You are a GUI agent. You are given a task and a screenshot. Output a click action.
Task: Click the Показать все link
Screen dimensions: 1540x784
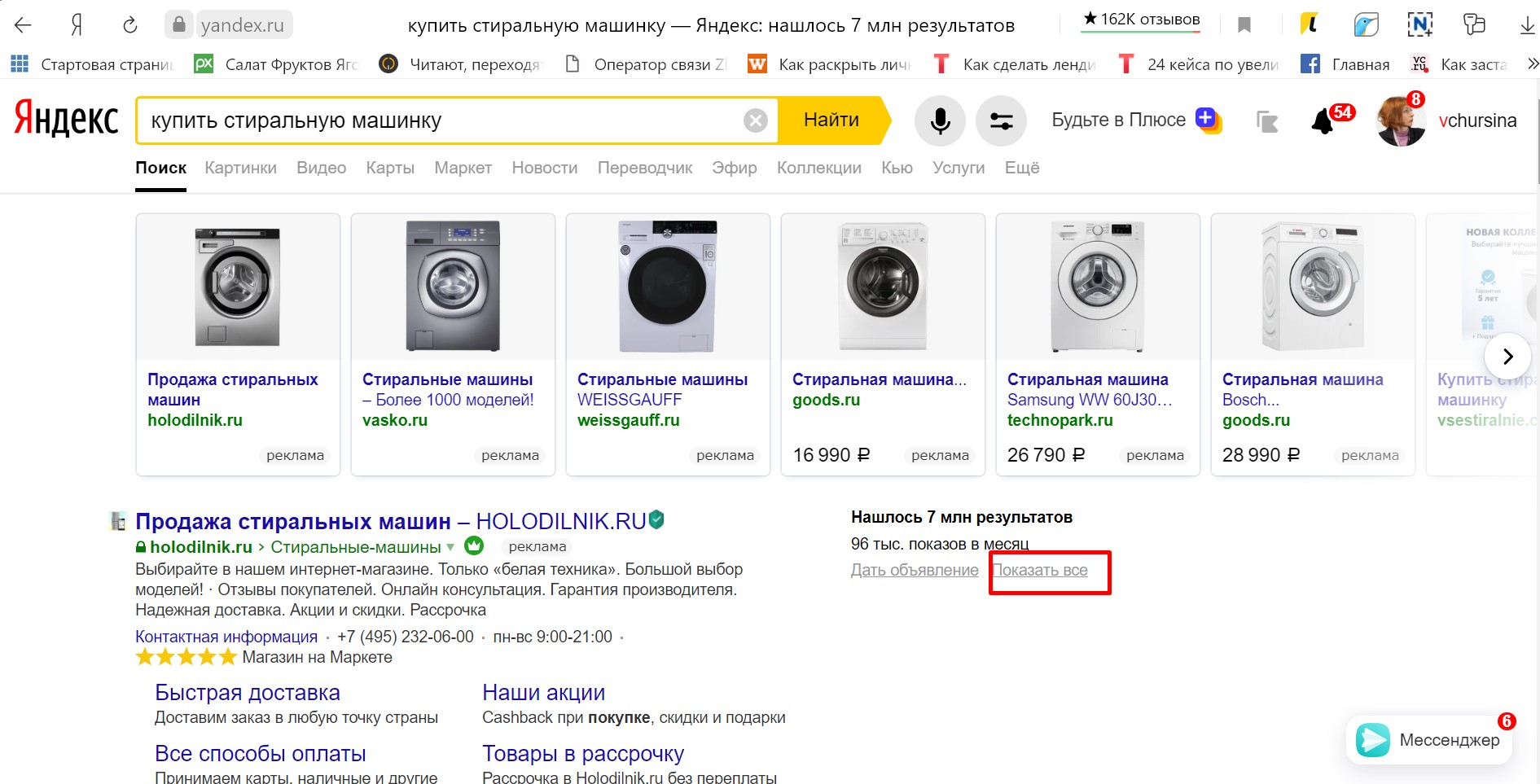coord(1040,570)
